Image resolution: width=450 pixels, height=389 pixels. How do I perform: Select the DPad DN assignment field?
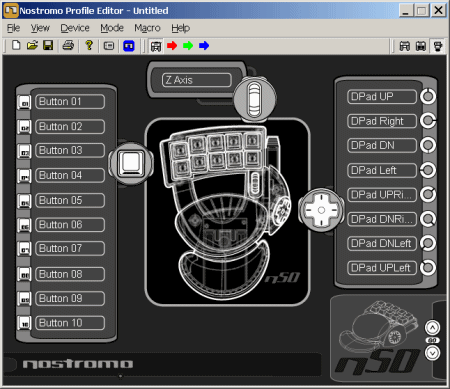(382, 145)
